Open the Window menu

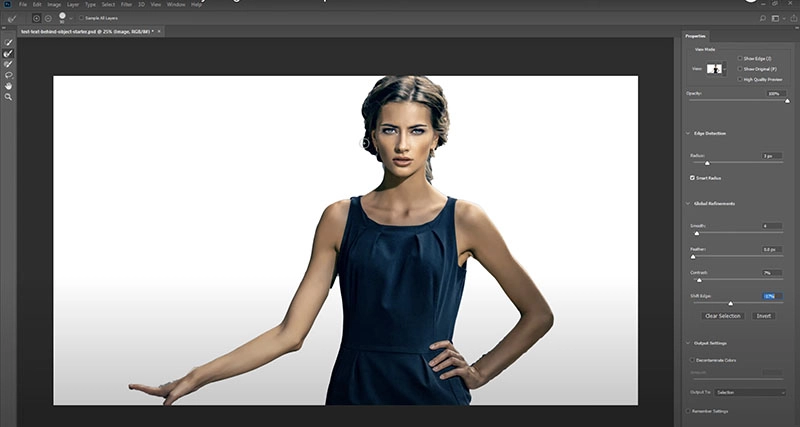(x=176, y=5)
